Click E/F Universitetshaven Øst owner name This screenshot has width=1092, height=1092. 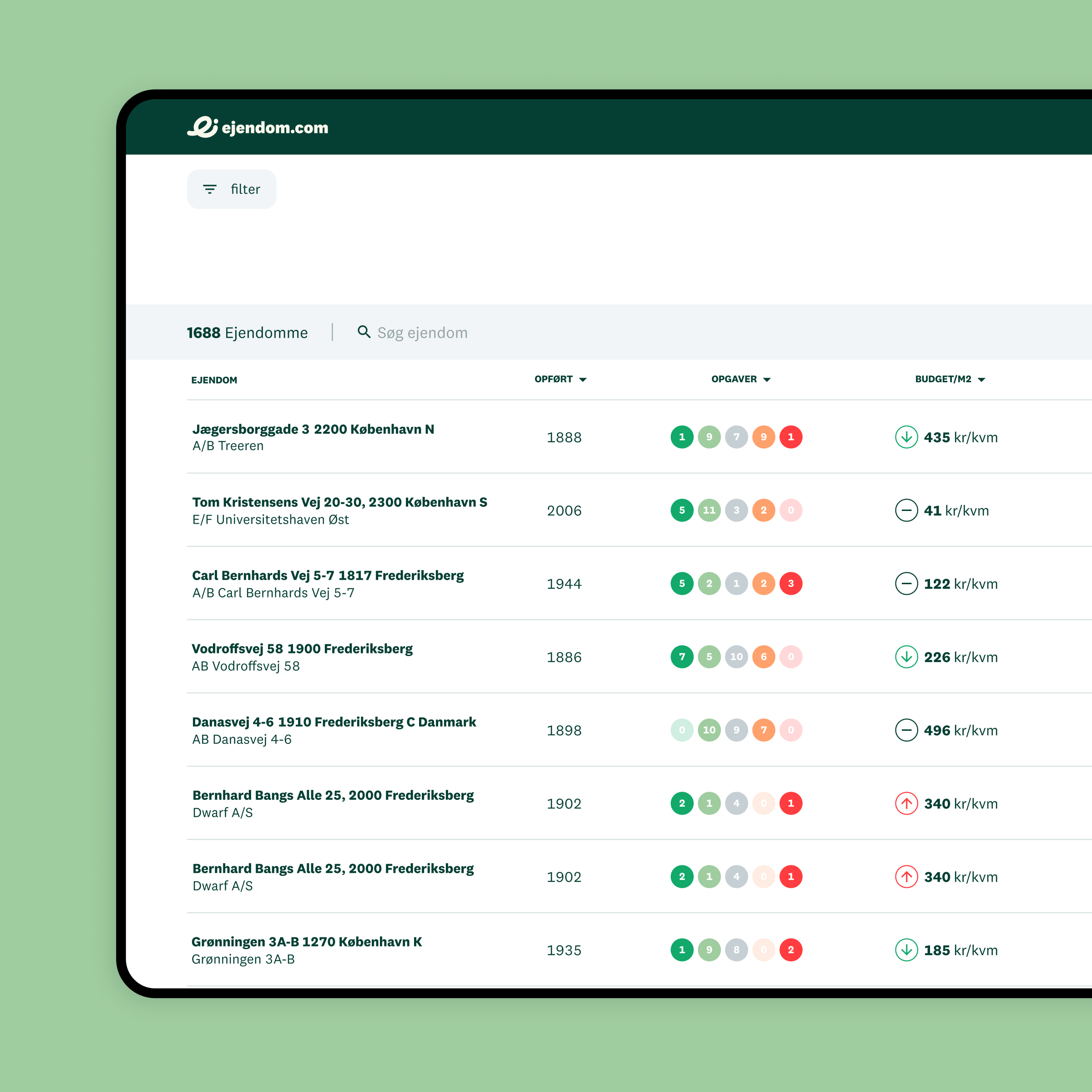click(271, 520)
